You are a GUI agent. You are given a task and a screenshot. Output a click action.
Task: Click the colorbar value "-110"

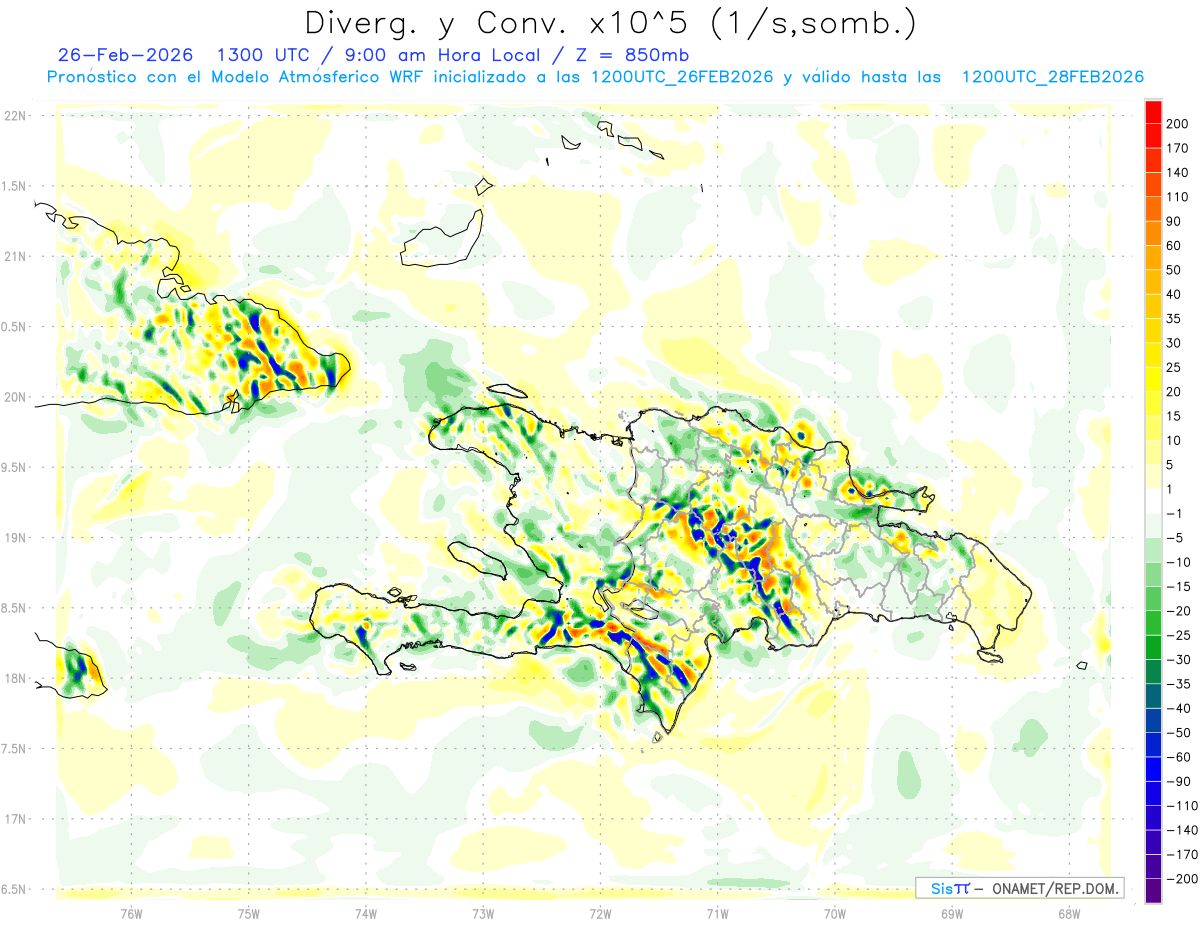1181,806
